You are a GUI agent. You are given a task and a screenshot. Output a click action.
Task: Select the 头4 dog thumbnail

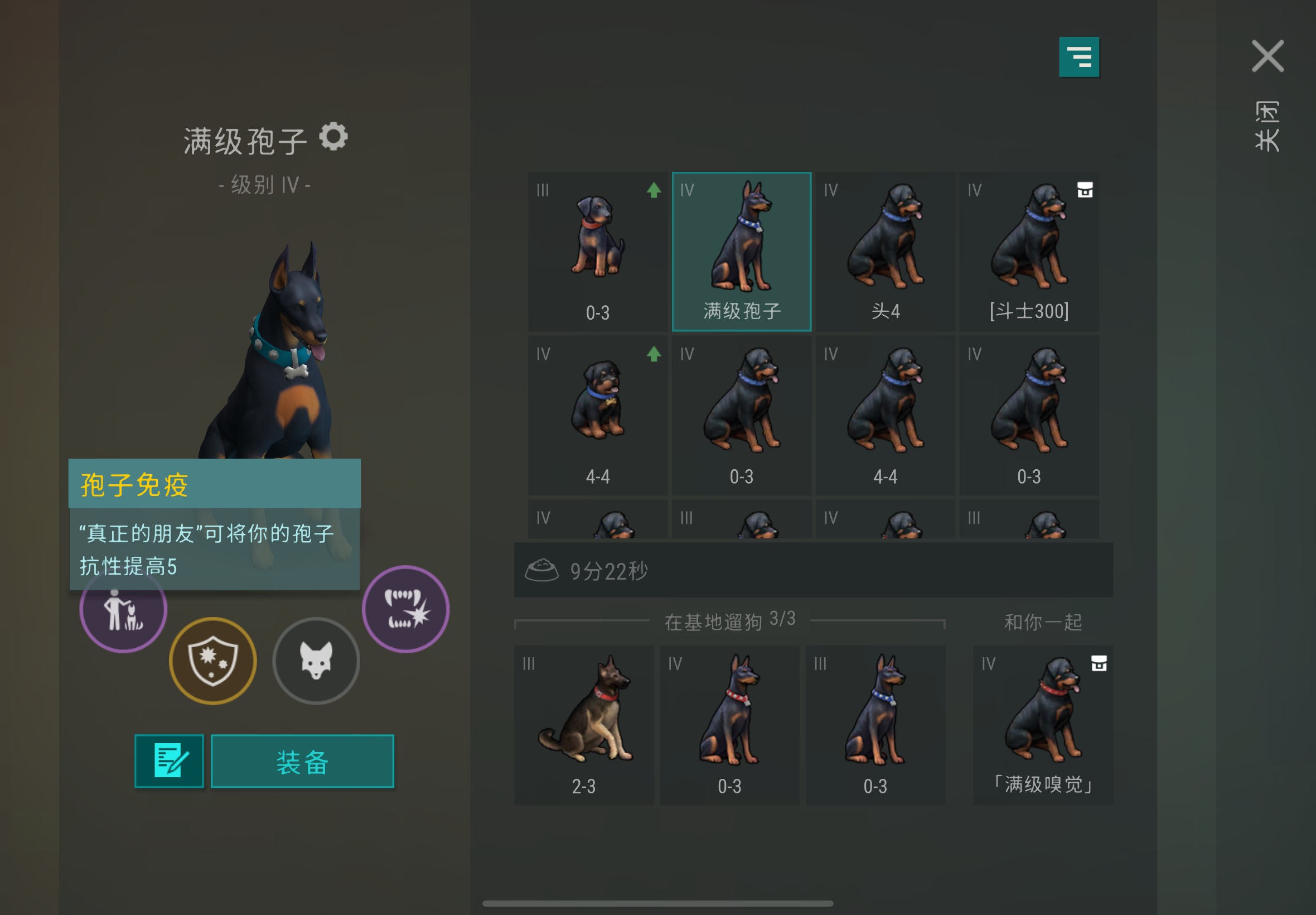click(x=885, y=252)
